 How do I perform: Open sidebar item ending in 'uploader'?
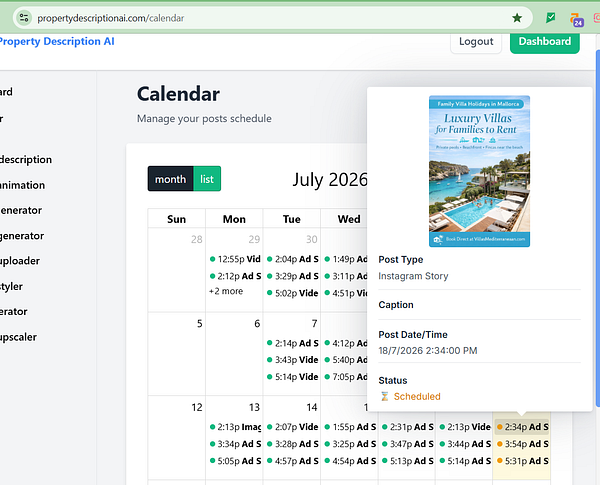[20, 261]
